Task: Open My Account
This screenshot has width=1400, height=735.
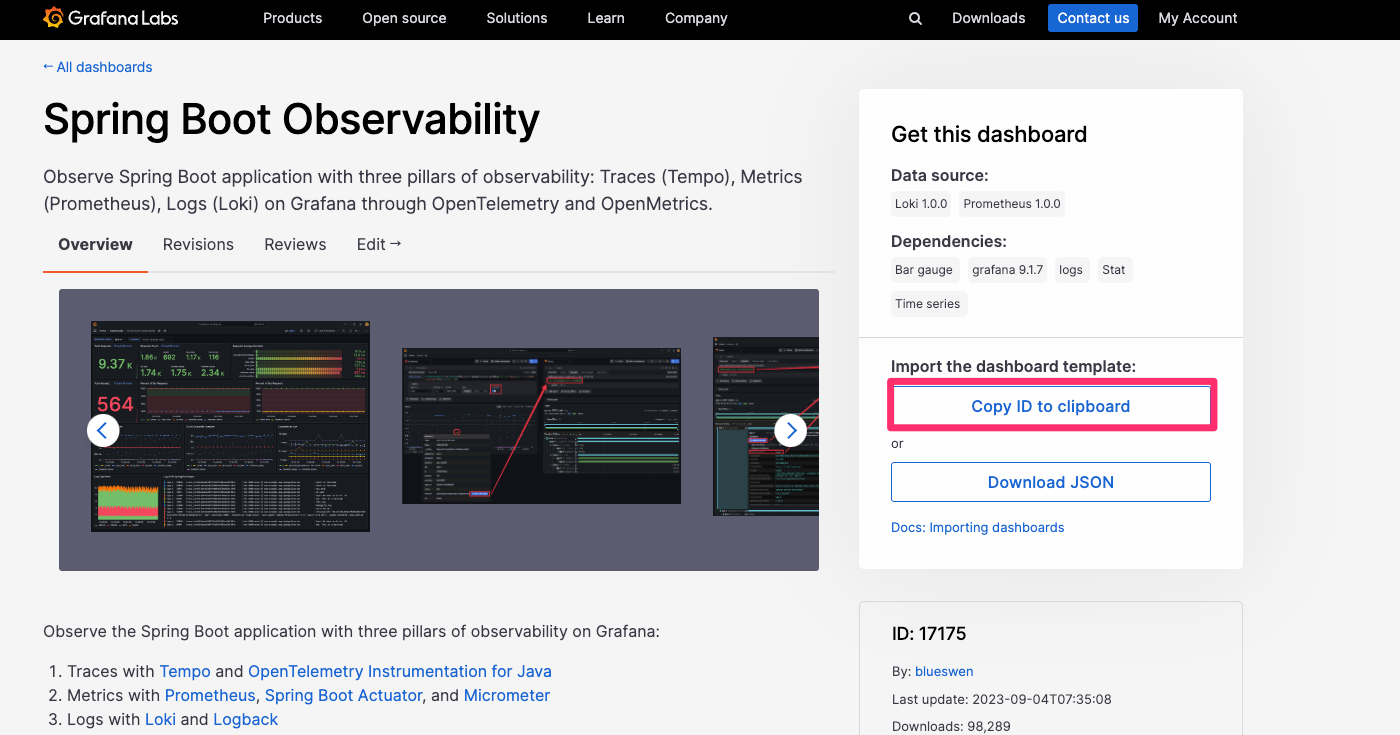Action: (x=1197, y=18)
